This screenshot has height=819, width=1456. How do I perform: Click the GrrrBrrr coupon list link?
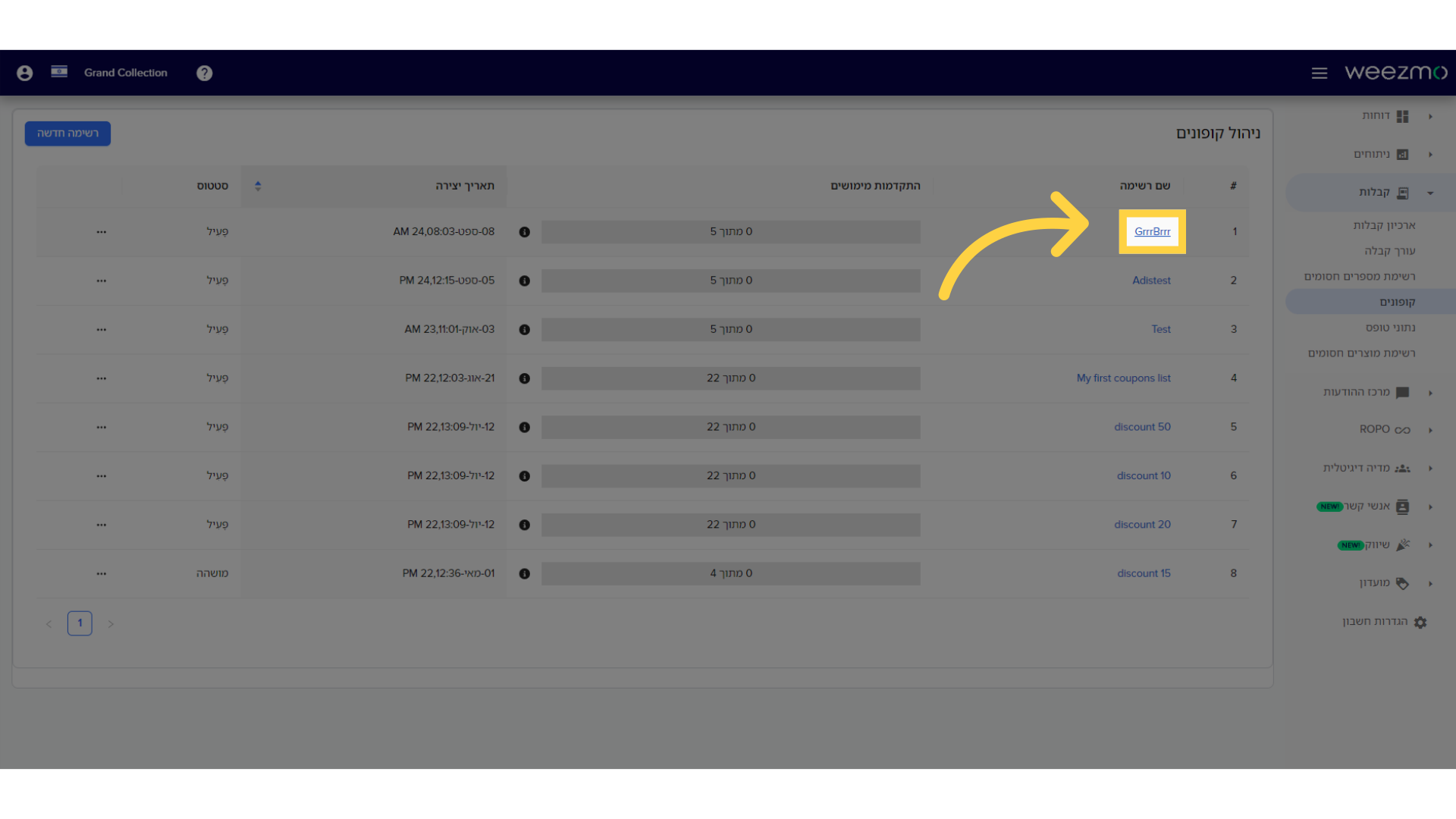tap(1153, 231)
